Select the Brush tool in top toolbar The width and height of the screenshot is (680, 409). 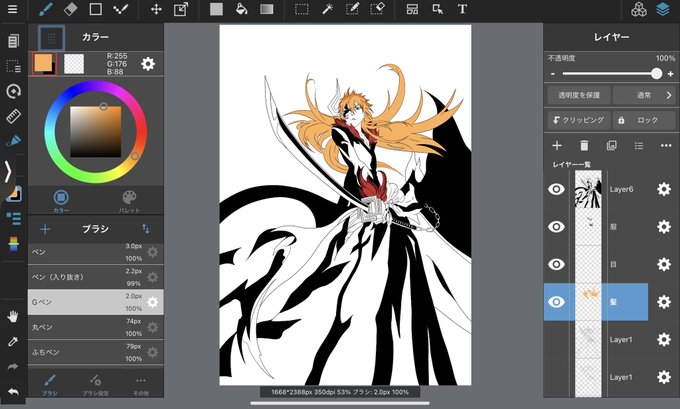(46, 9)
